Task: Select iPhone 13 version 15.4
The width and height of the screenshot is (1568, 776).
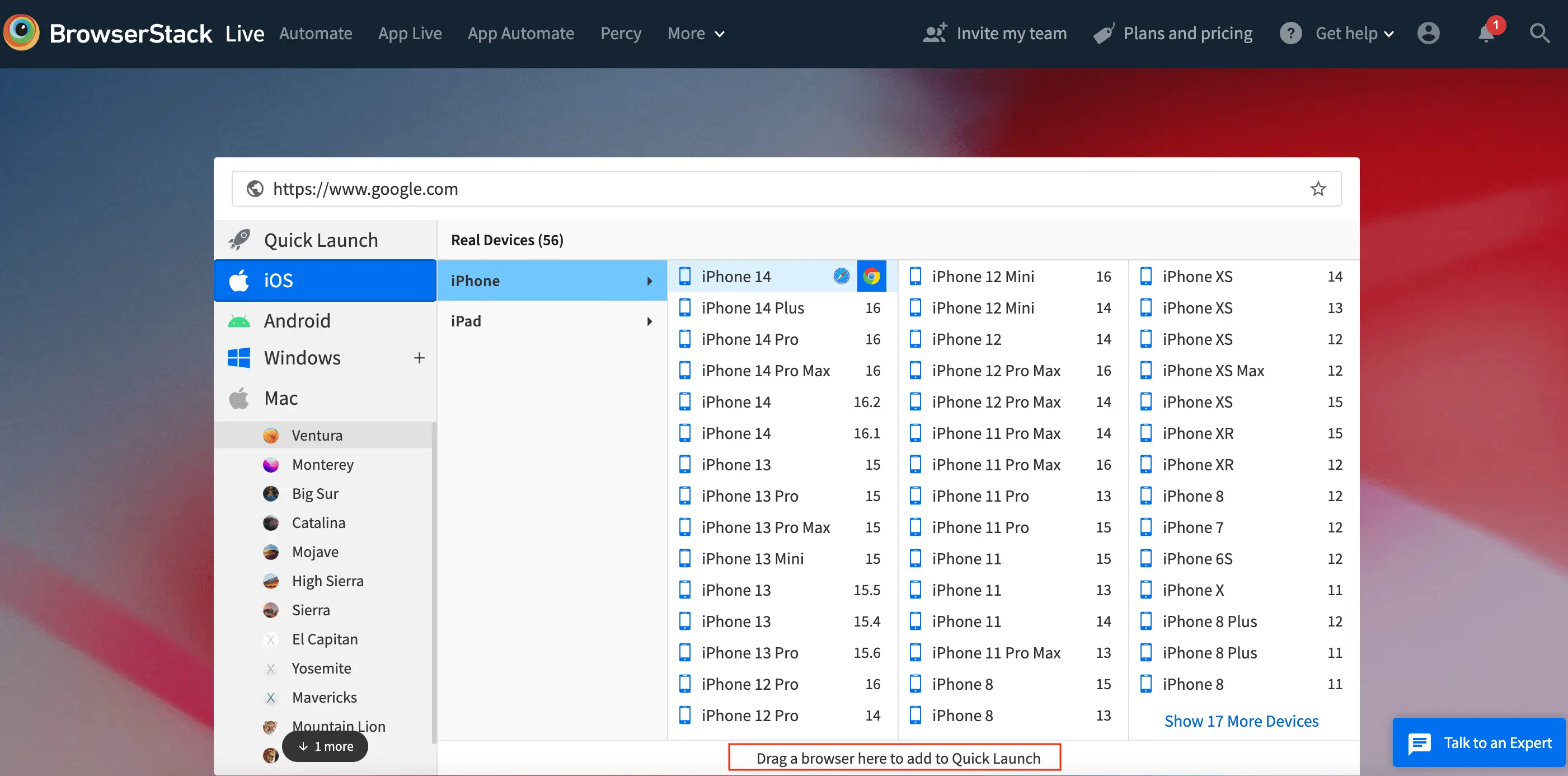Action: [782, 621]
